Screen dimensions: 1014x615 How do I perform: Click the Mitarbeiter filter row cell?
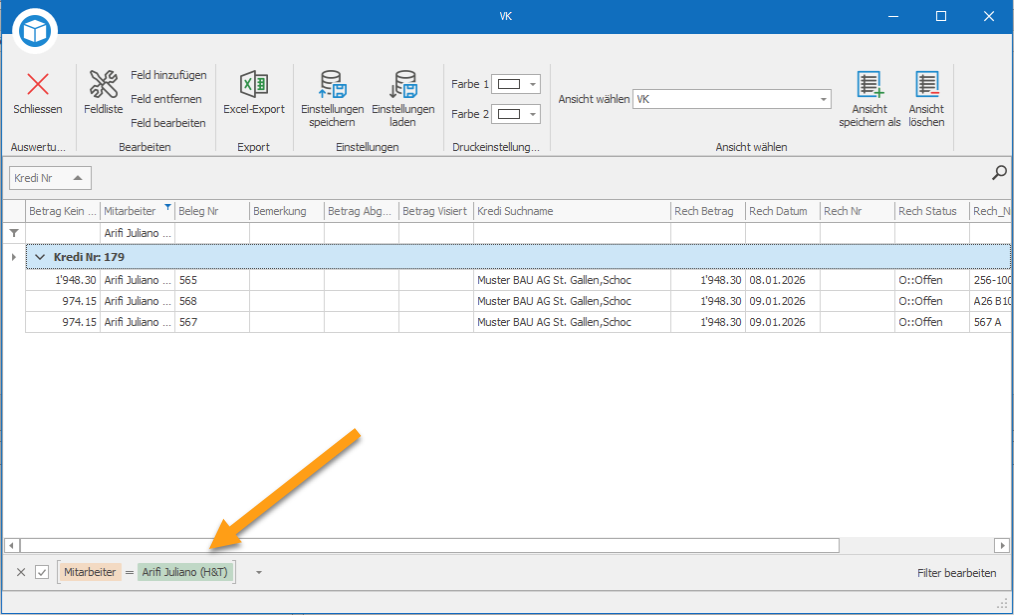[x=138, y=233]
